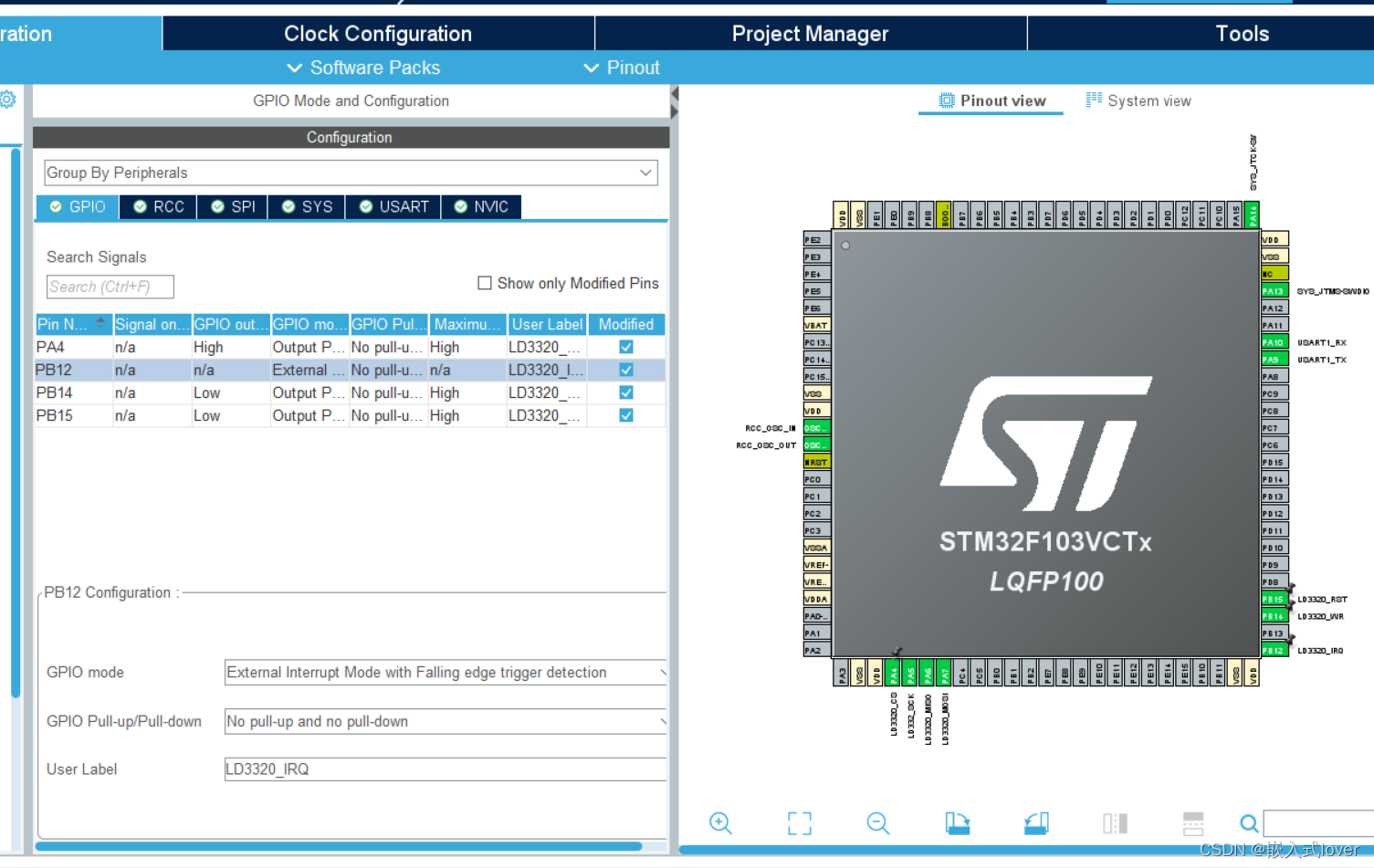Select pin PA14 at top right corner
Screen dimensions: 1374x868
(1253, 215)
